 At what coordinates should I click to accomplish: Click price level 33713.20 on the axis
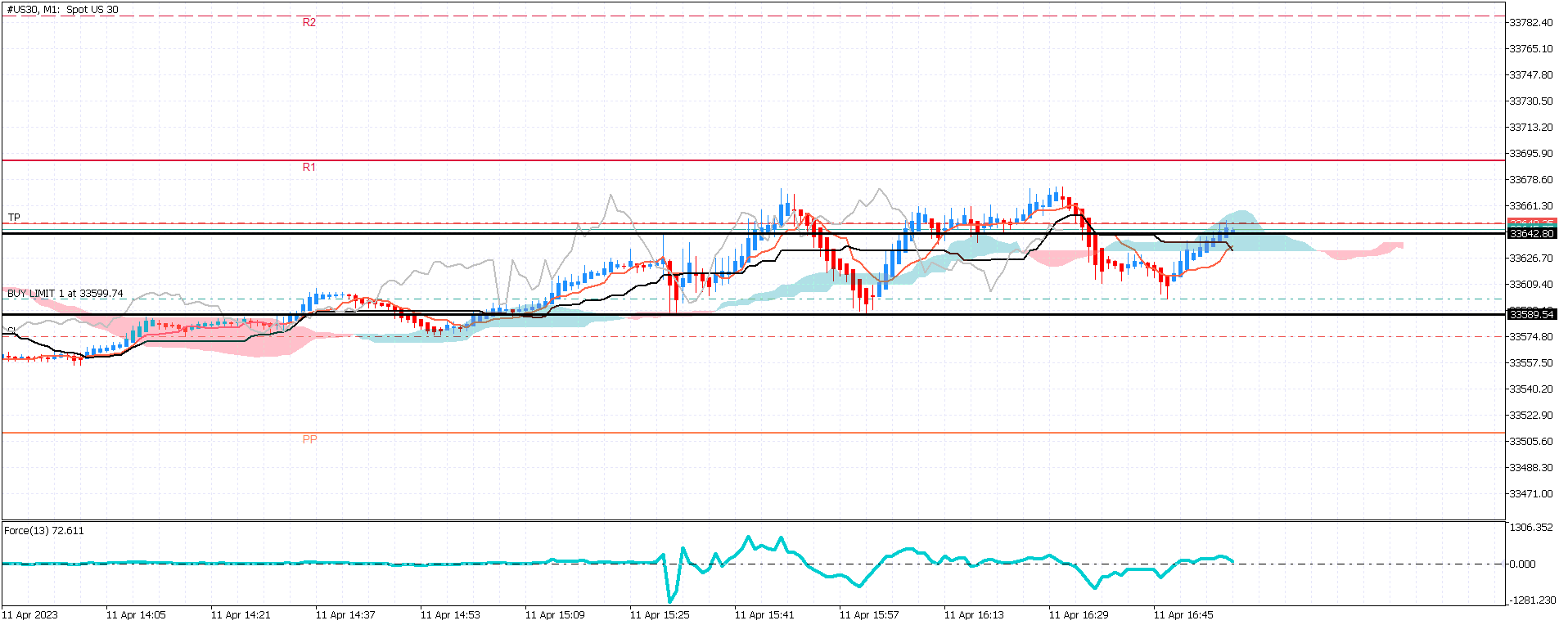pyautogui.click(x=1531, y=128)
